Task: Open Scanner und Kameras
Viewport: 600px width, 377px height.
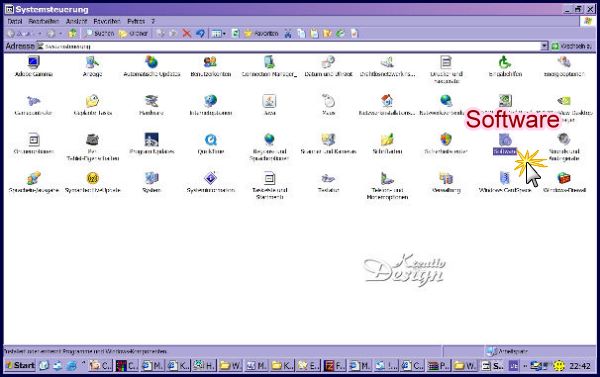Action: [x=328, y=144]
